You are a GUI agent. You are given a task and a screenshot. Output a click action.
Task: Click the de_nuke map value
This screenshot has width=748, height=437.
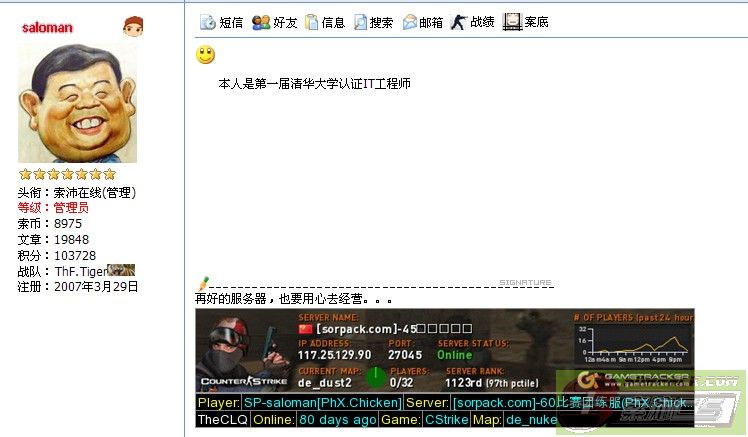pos(530,420)
